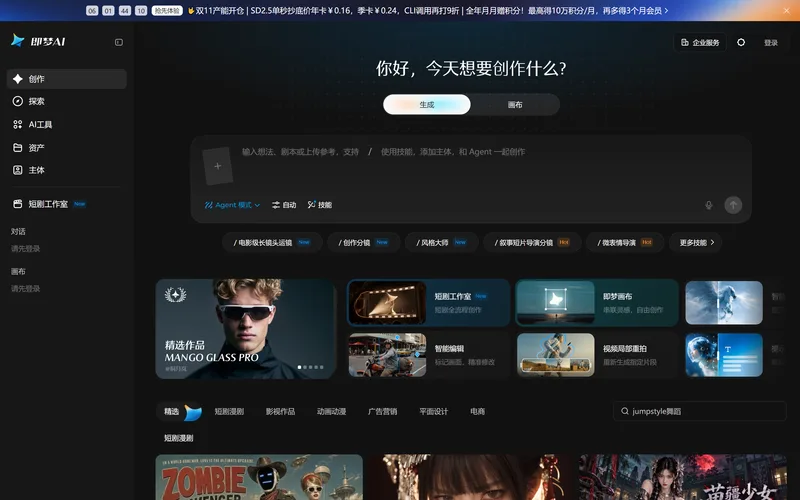The image size is (800, 500).
Task: Click the jumpstyle舞蹈 search field
Action: pyautogui.click(x=699, y=411)
